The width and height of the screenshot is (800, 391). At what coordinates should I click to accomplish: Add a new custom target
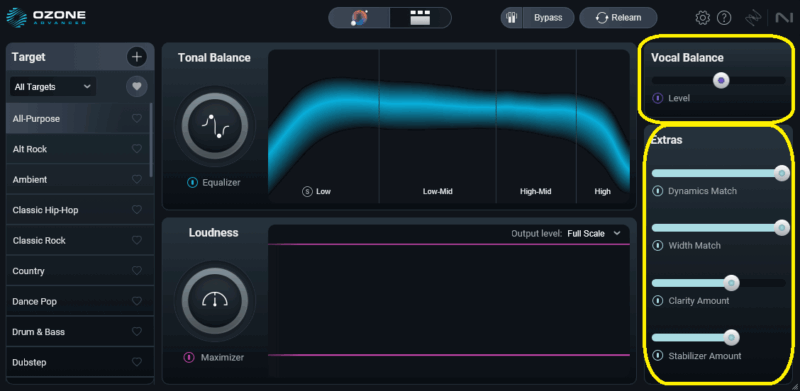137,57
